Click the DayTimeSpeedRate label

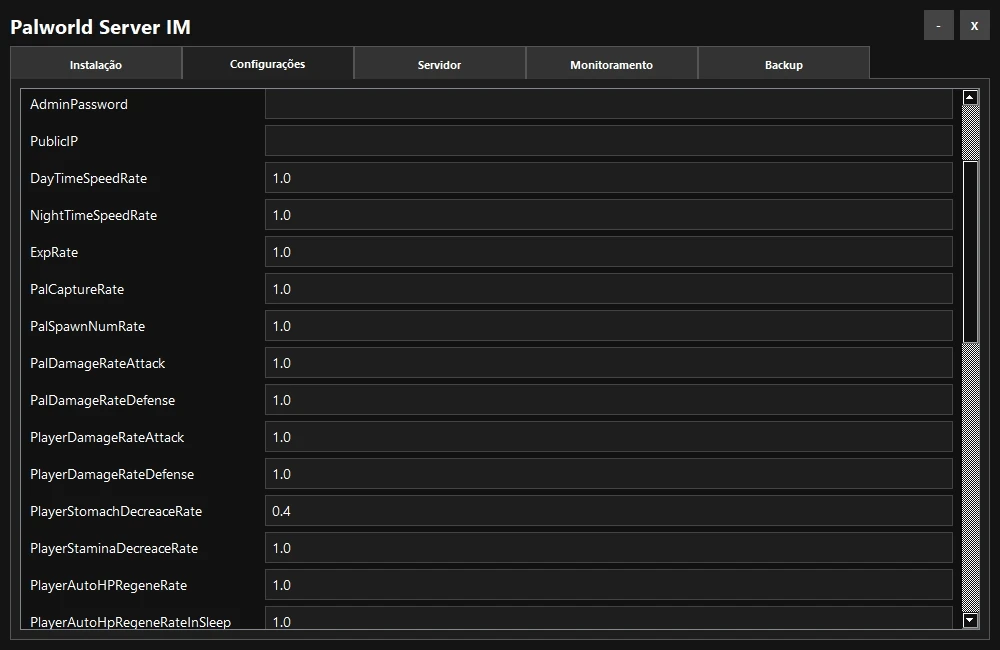pos(89,178)
